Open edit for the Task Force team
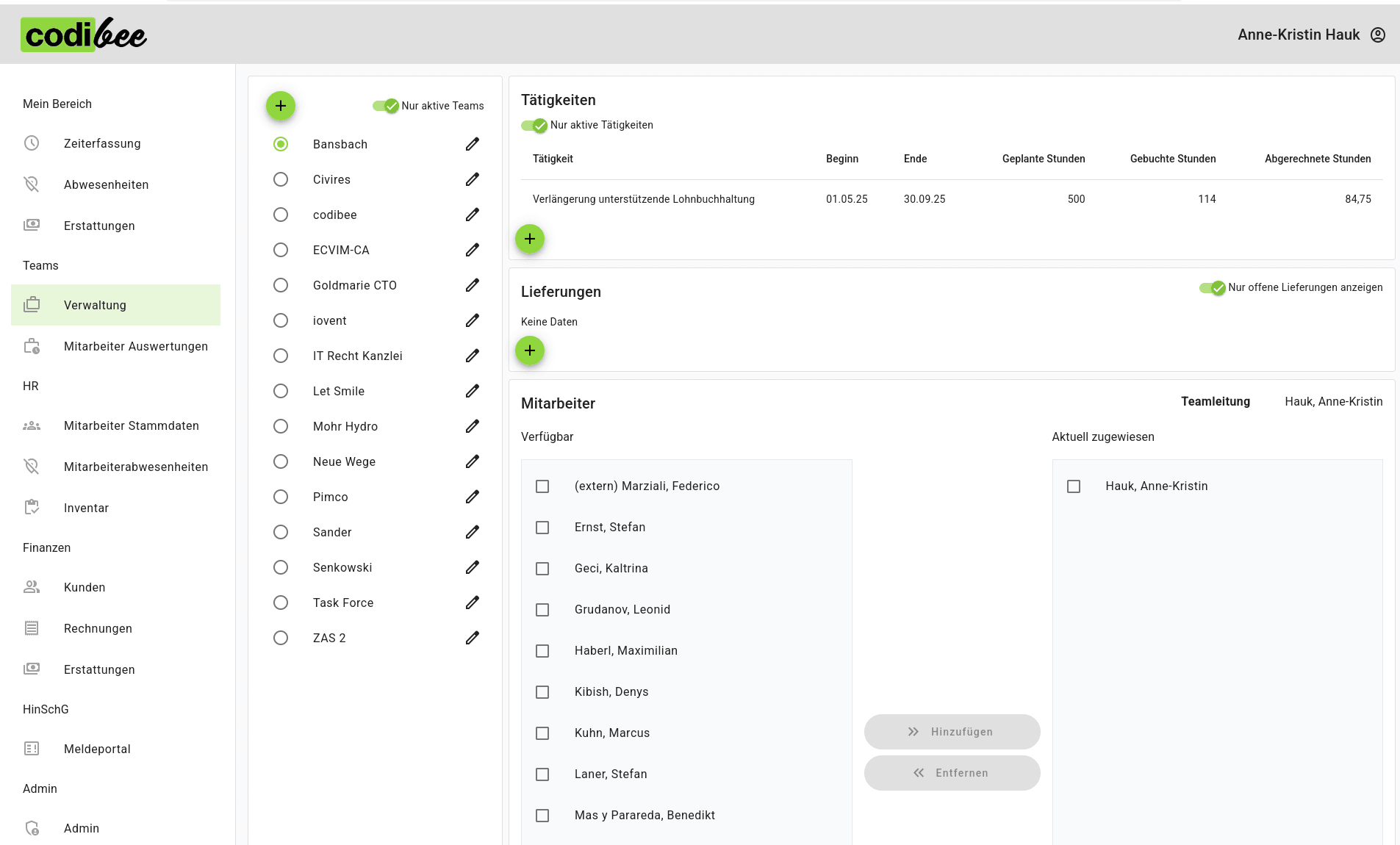This screenshot has height=845, width=1400. [x=473, y=603]
